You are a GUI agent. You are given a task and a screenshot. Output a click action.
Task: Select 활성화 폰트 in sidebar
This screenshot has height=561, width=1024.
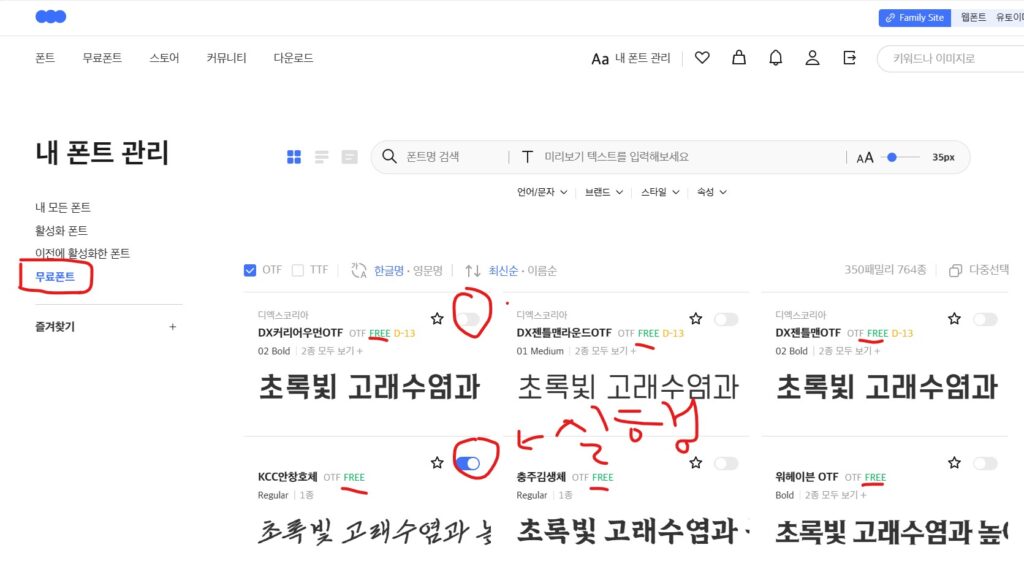point(61,231)
